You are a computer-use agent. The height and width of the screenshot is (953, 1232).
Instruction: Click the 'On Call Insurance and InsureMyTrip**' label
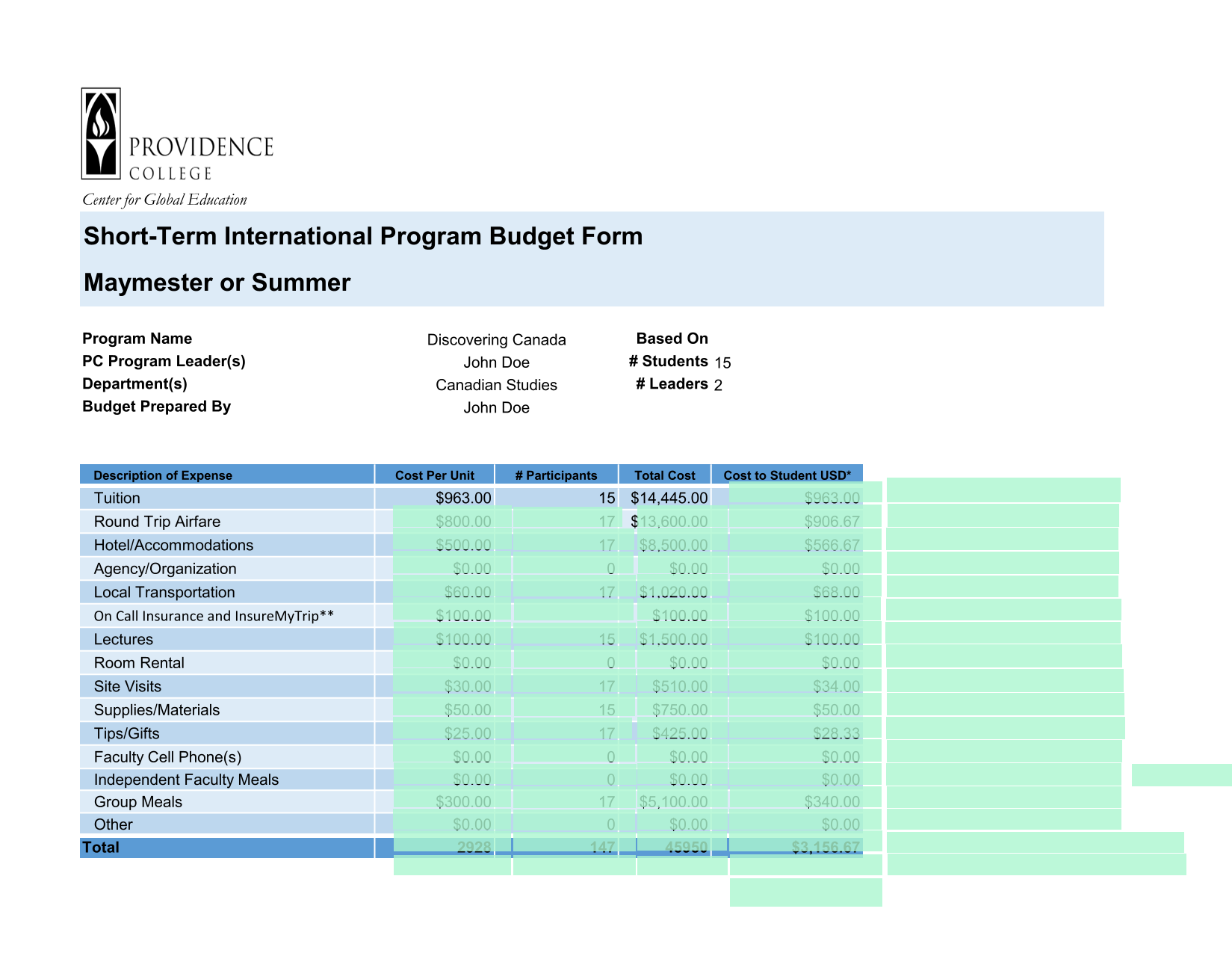(214, 616)
